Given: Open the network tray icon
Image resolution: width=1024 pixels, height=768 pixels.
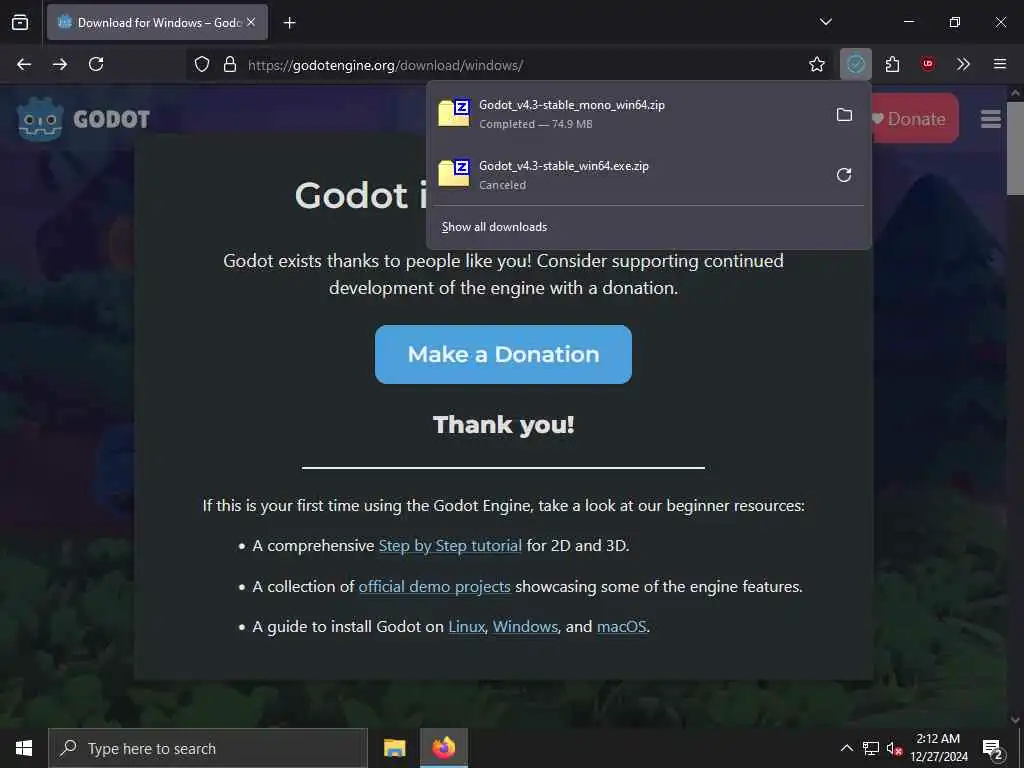Looking at the screenshot, I should 871,748.
